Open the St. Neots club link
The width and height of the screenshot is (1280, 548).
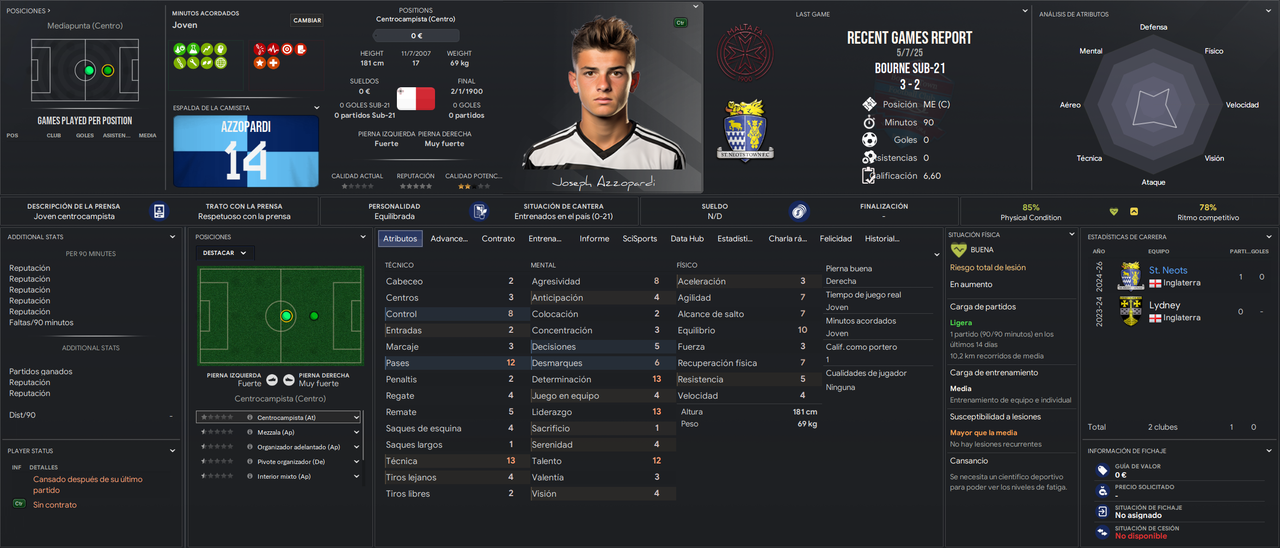(1168, 270)
